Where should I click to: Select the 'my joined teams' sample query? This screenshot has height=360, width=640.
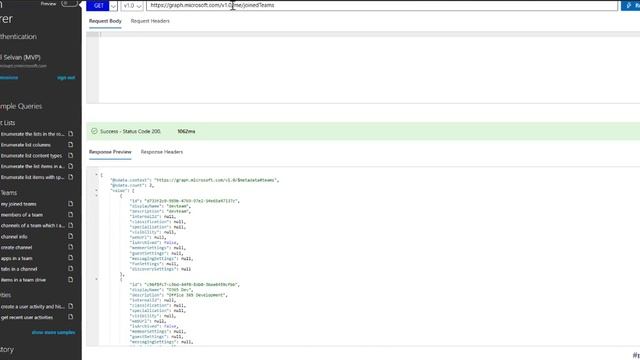pyautogui.click(x=19, y=204)
